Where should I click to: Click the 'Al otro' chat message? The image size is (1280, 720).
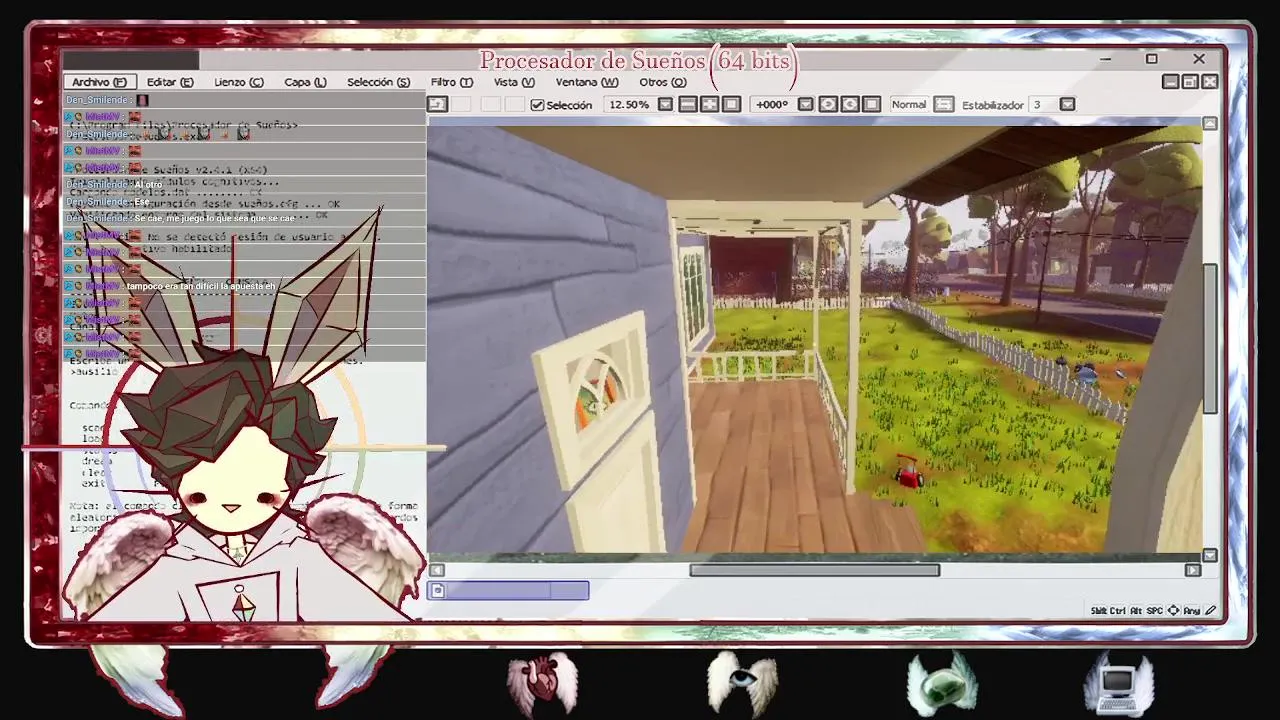pos(148,185)
